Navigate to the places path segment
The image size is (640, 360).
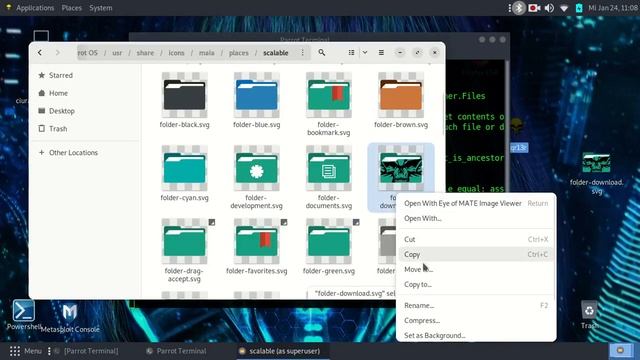coord(239,53)
